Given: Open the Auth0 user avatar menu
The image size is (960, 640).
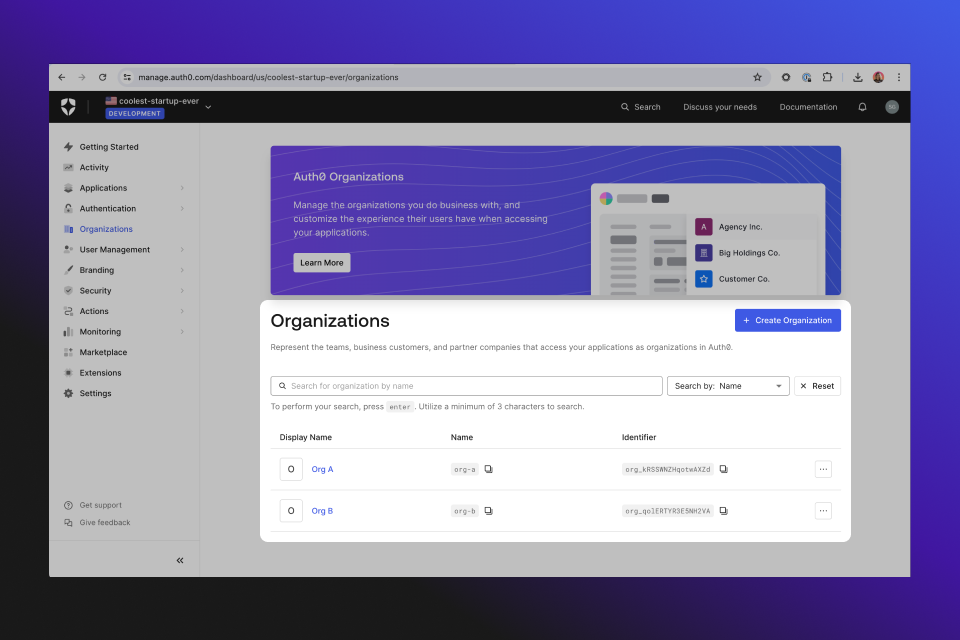Looking at the screenshot, I should point(892,107).
